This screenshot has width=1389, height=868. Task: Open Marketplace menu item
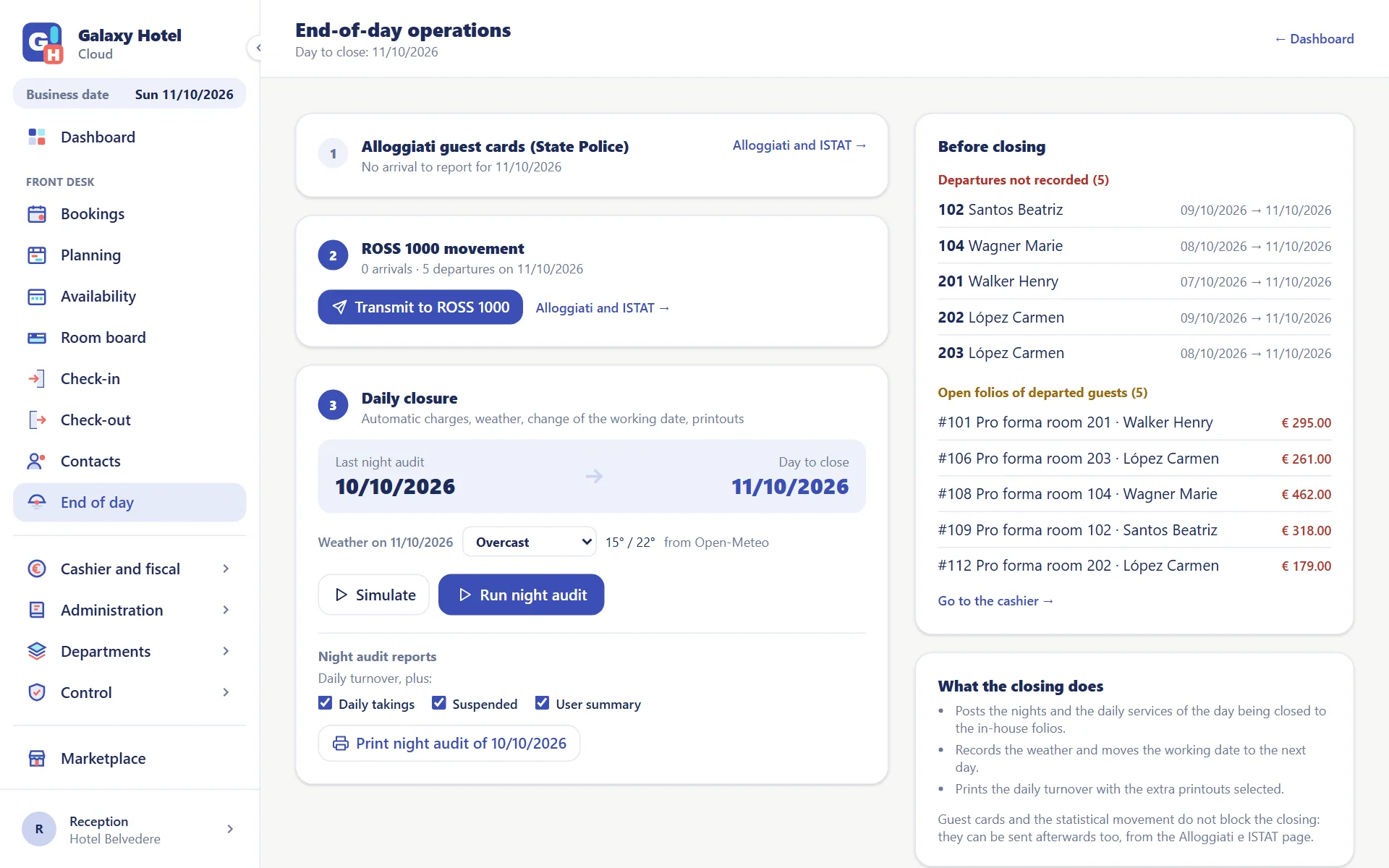(129, 758)
